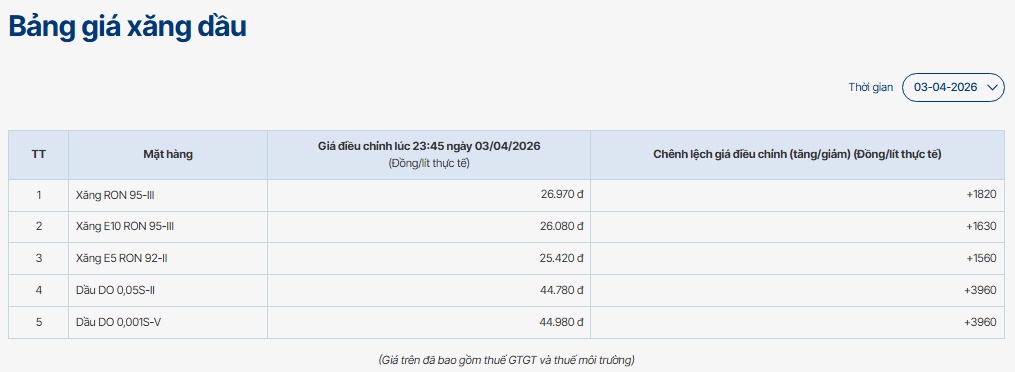
Task: Click the chevron arrow in date selector
Action: click(x=992, y=88)
